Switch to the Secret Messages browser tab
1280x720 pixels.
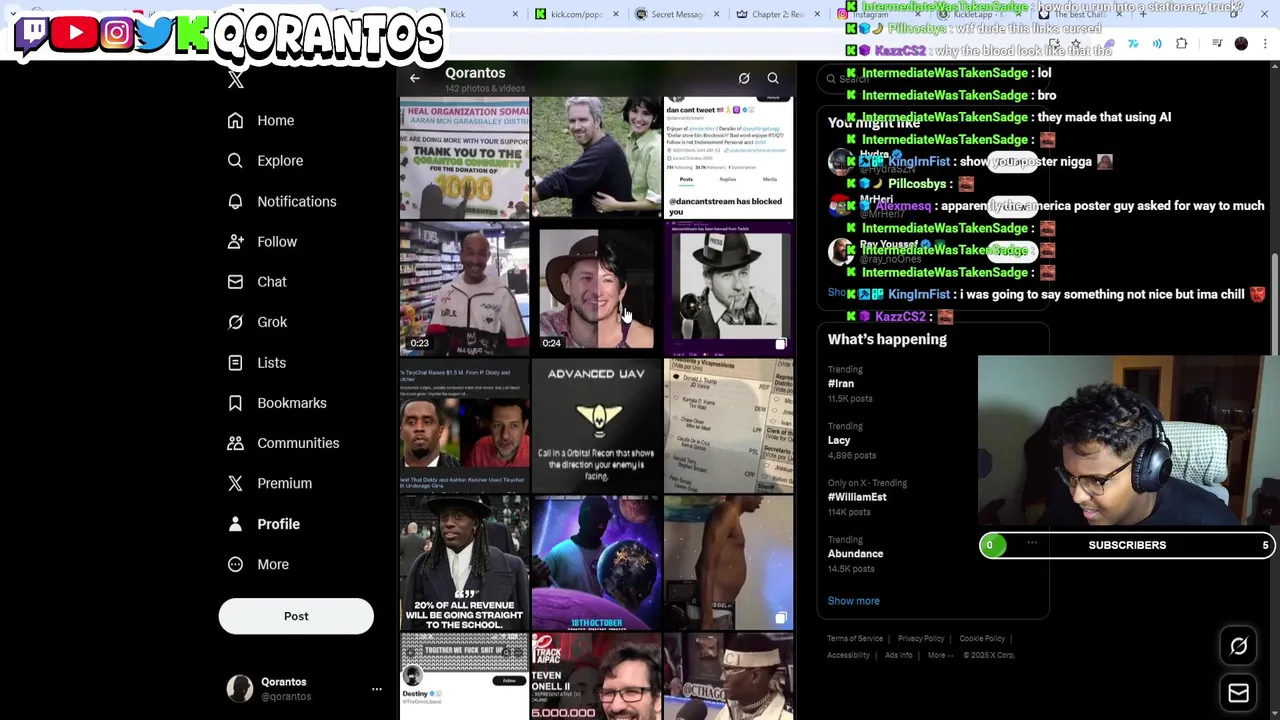click(677, 14)
